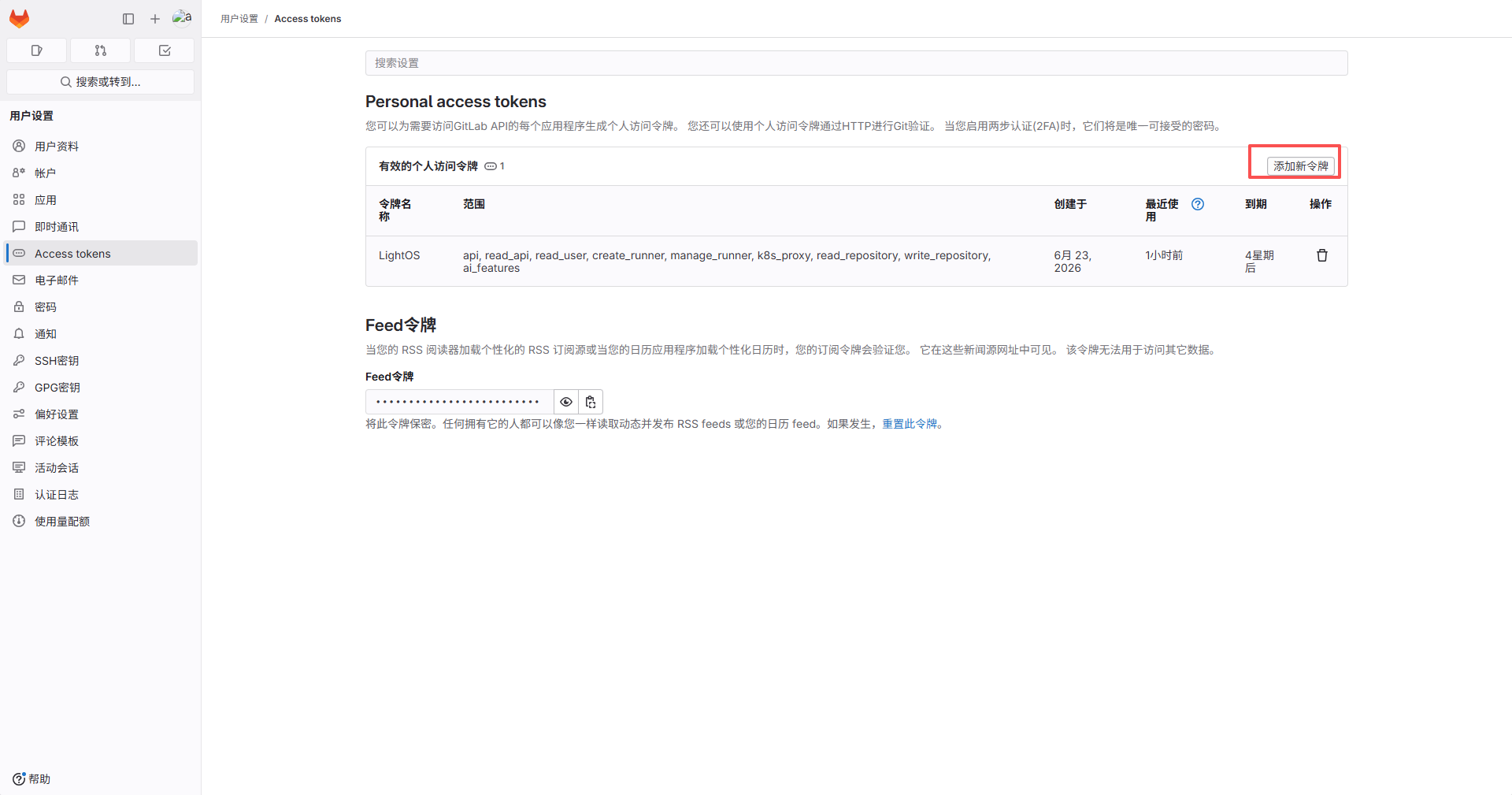Select Access tokens in sidebar
Viewport: 1512px width, 795px height.
coord(101,254)
